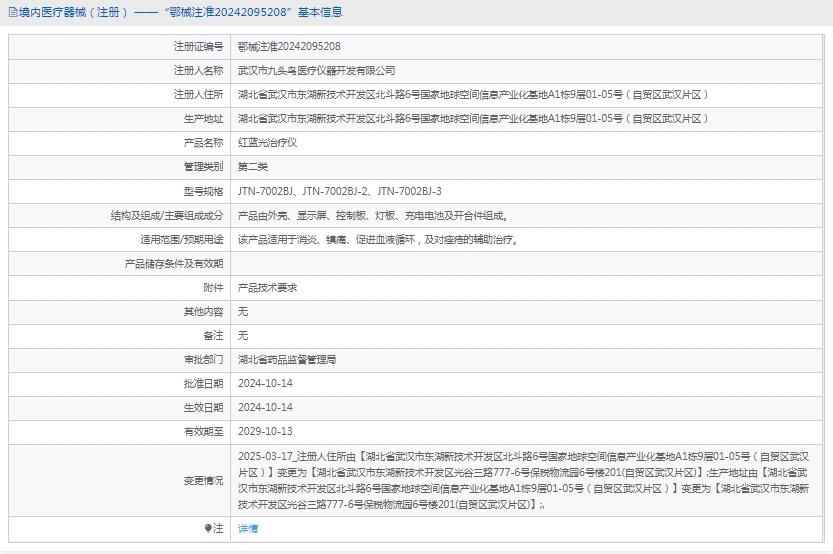Viewport: 833px width, 554px height.
Task: Click the 产品技术要求 attachment text
Action: coord(267,287)
